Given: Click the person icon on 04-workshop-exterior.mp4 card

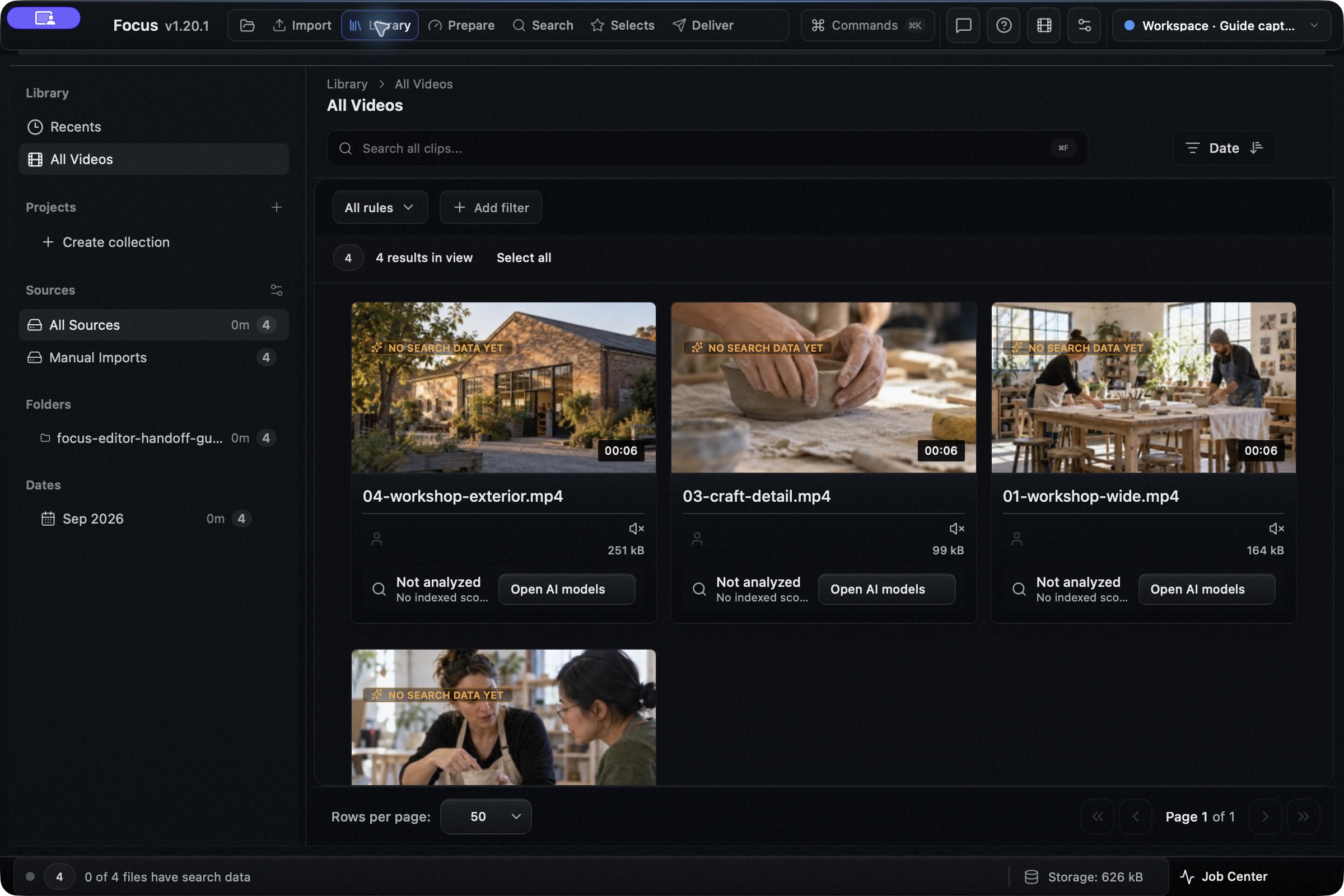Looking at the screenshot, I should tap(376, 538).
